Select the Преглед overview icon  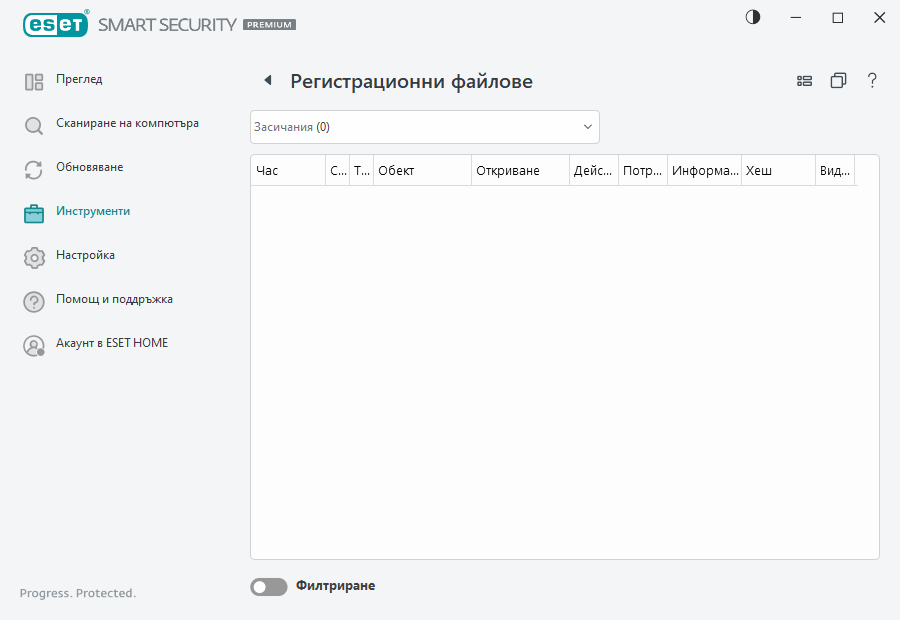pyautogui.click(x=33, y=79)
